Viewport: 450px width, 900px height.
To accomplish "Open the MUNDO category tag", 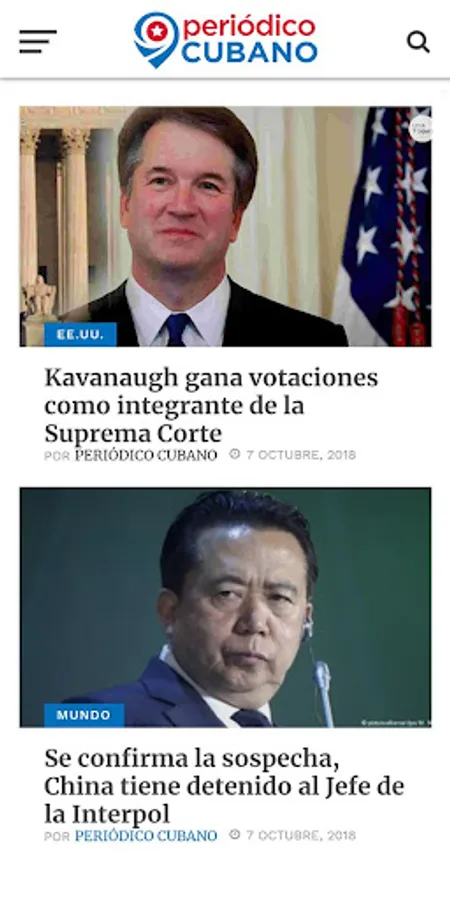I will pos(84,715).
